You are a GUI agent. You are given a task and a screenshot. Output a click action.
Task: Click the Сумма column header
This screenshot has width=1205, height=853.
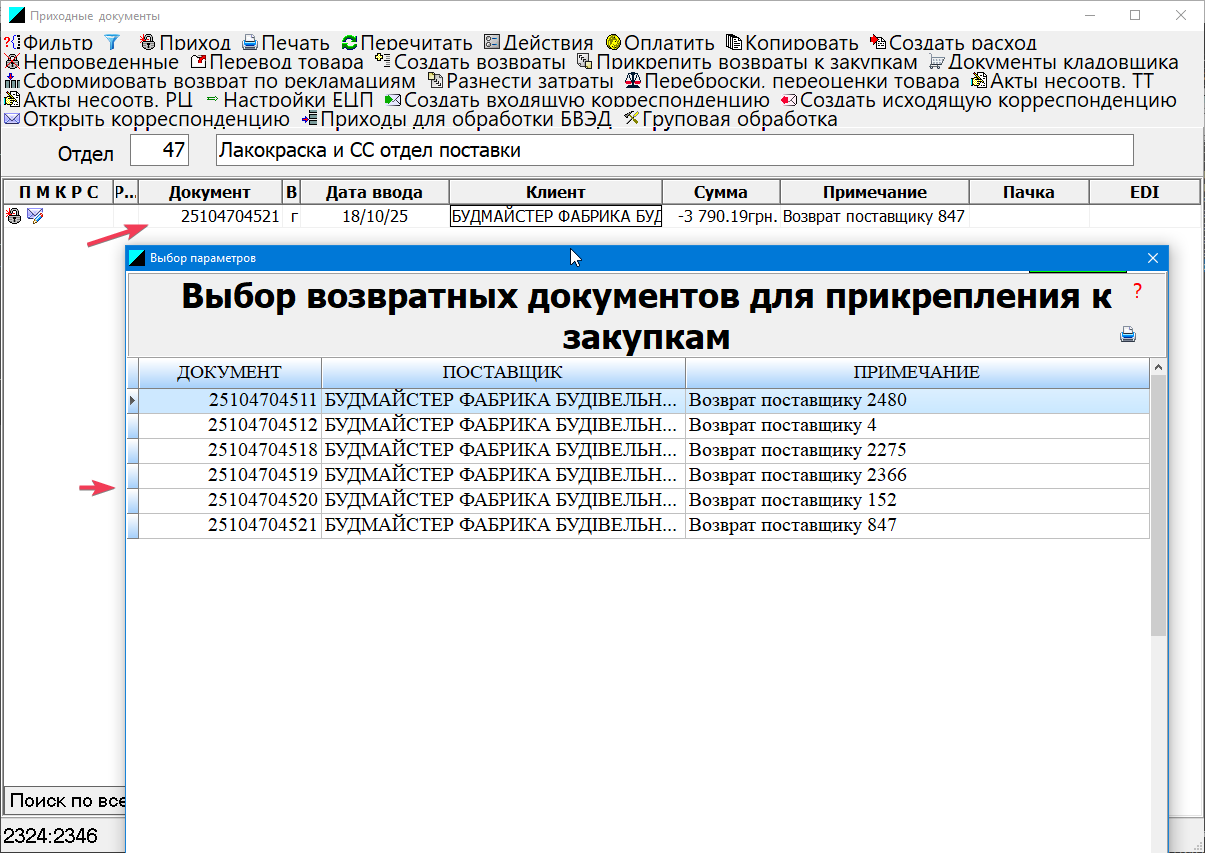[721, 192]
